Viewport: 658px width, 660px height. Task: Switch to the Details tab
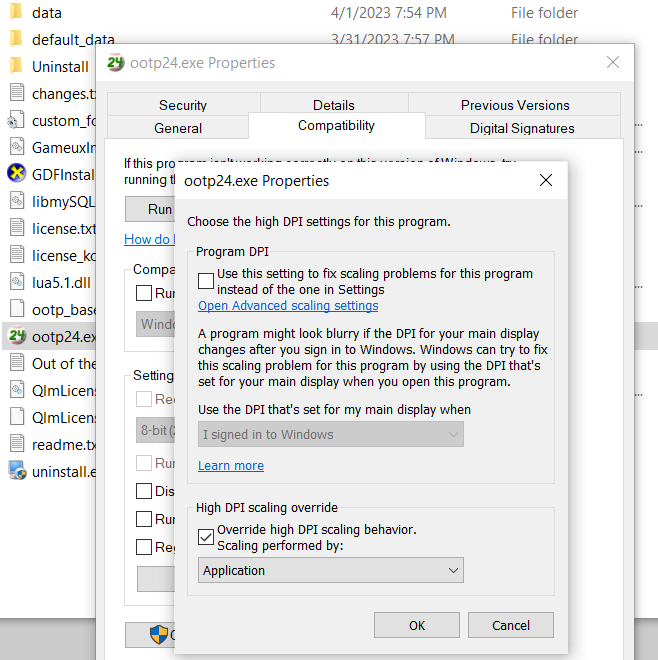pyautogui.click(x=334, y=105)
